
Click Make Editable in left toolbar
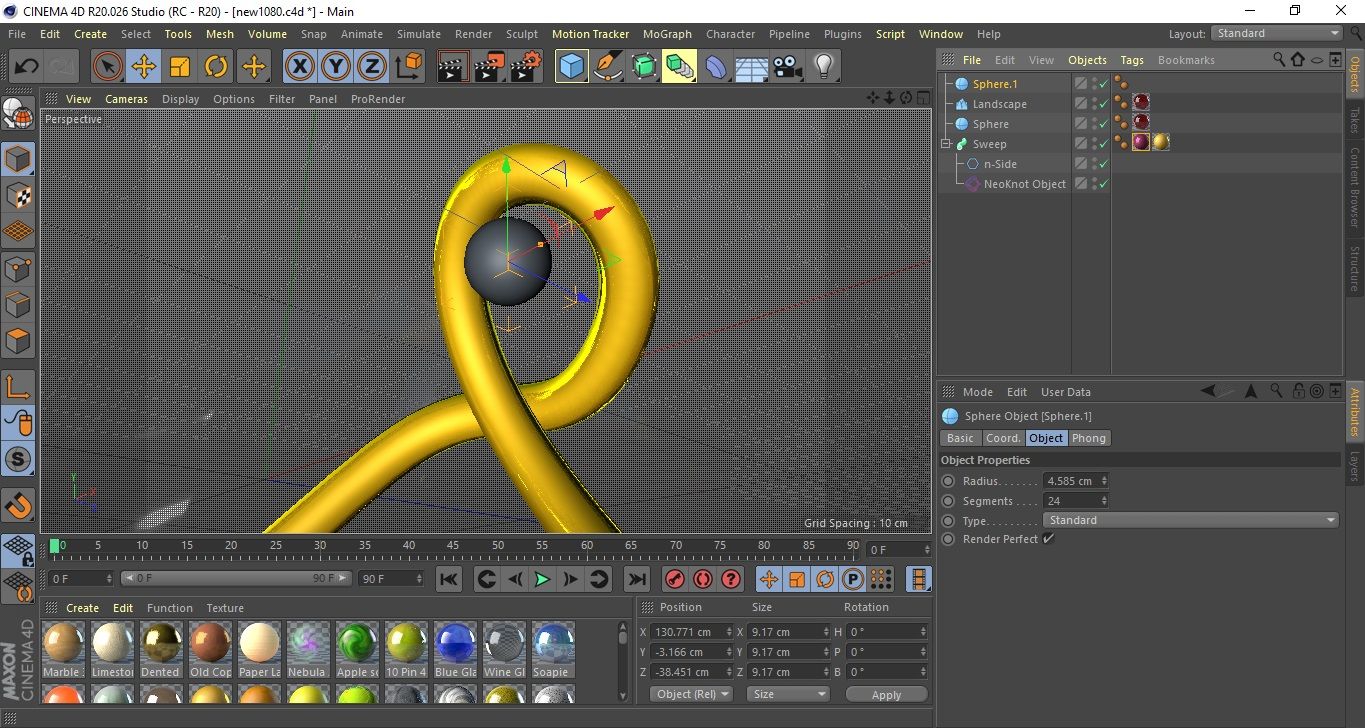[x=18, y=115]
